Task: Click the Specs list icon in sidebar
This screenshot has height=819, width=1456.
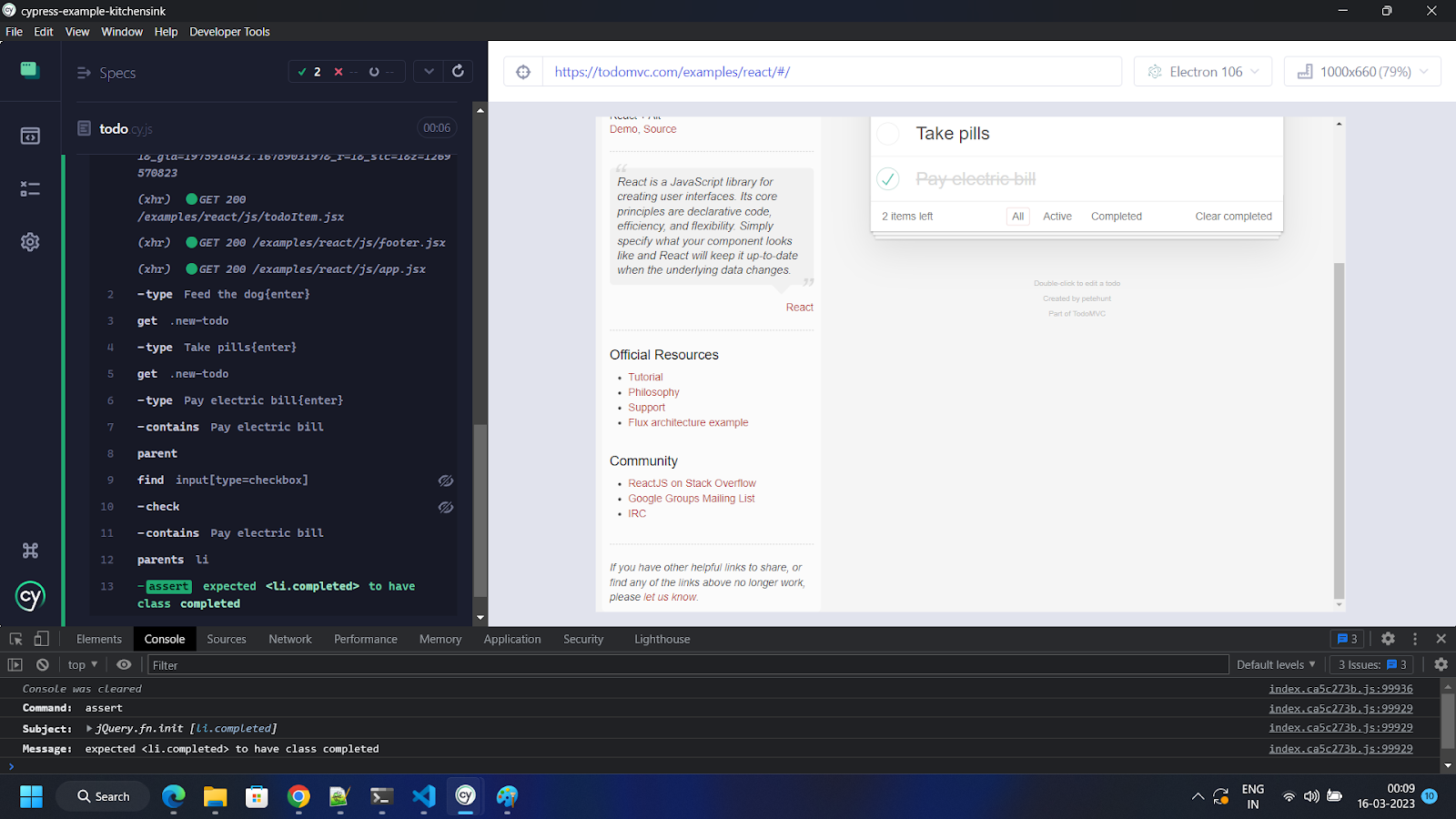Action: coord(30,136)
